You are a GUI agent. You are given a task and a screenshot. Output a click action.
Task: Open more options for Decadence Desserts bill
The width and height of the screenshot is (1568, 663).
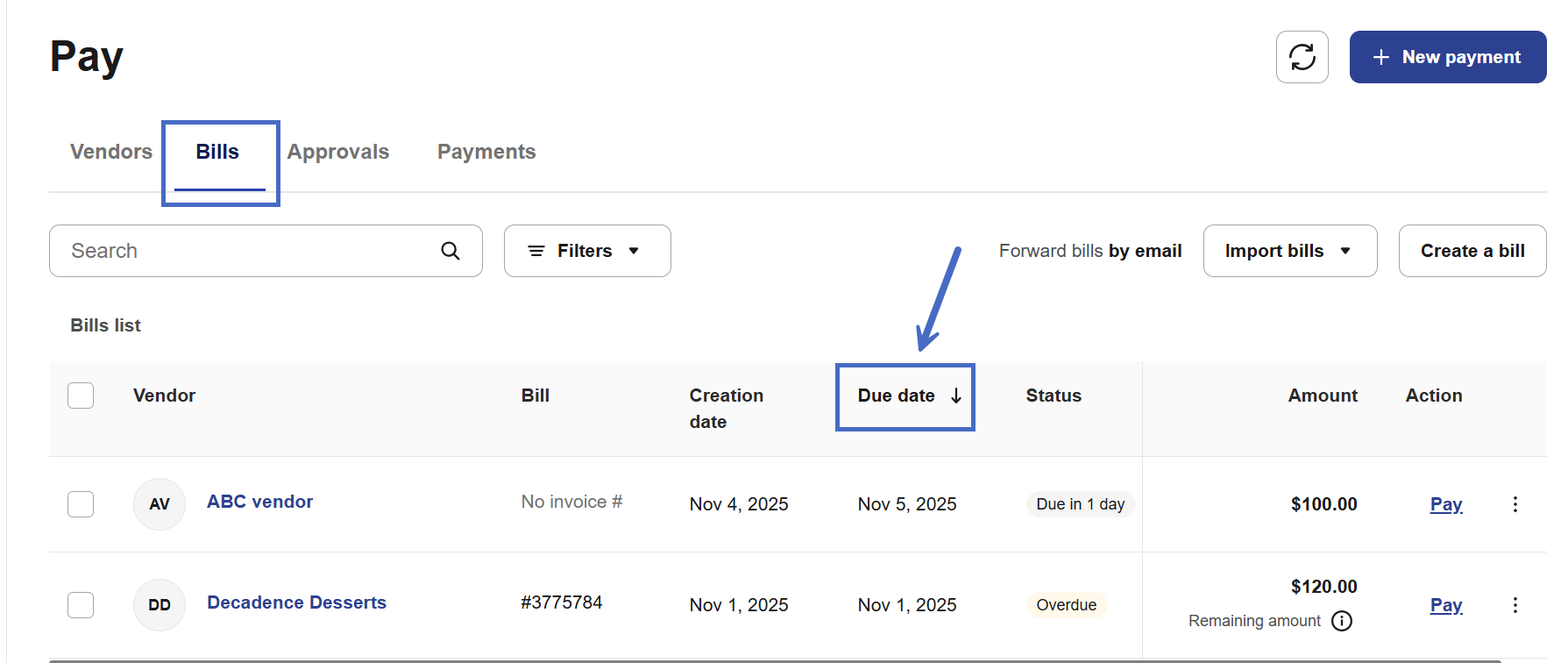[1515, 605]
